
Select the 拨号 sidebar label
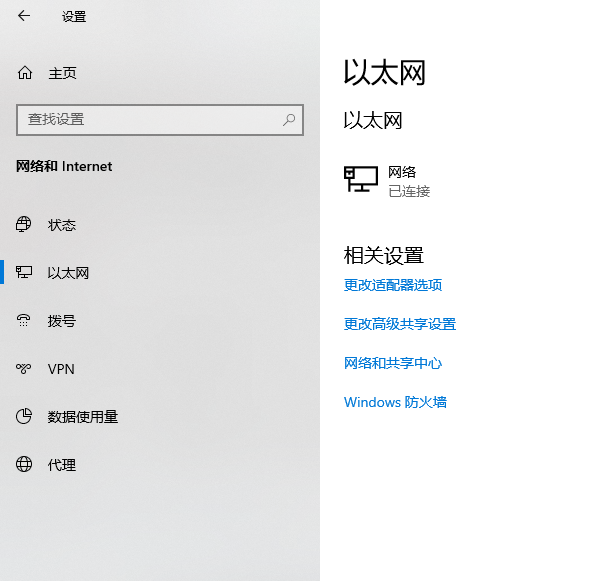[x=62, y=321]
